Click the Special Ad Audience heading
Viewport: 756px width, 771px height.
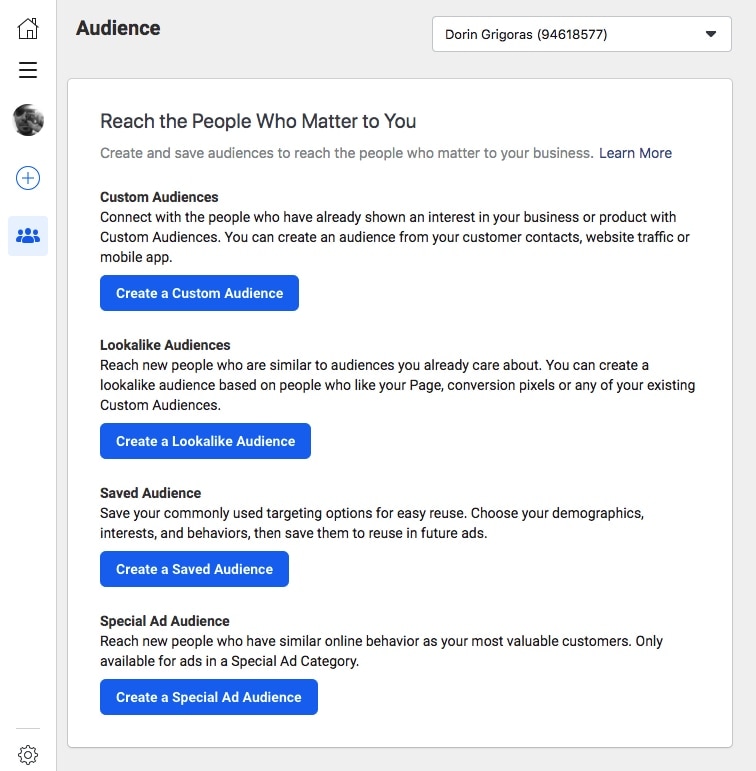[165, 621]
